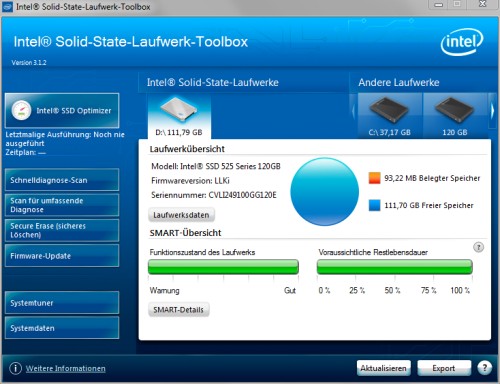Open the Firmware-Update section
The width and height of the screenshot is (500, 384).
pyautogui.click(x=62, y=256)
